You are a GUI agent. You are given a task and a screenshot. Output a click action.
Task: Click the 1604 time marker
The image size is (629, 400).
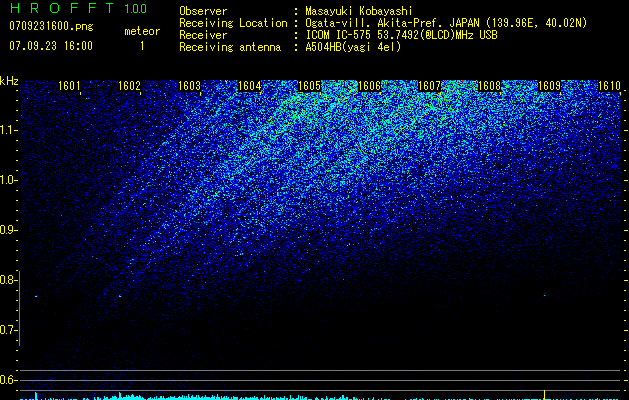250,86
